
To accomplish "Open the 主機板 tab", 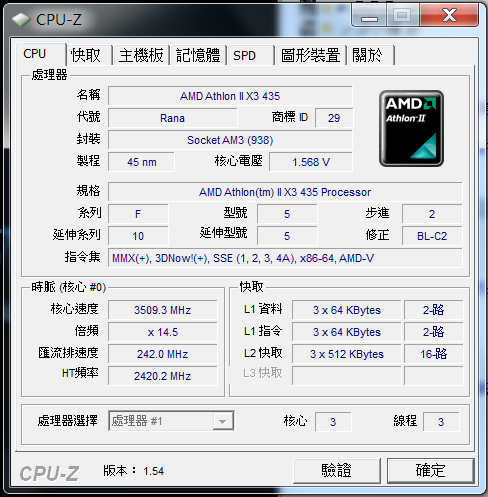I will 141,55.
